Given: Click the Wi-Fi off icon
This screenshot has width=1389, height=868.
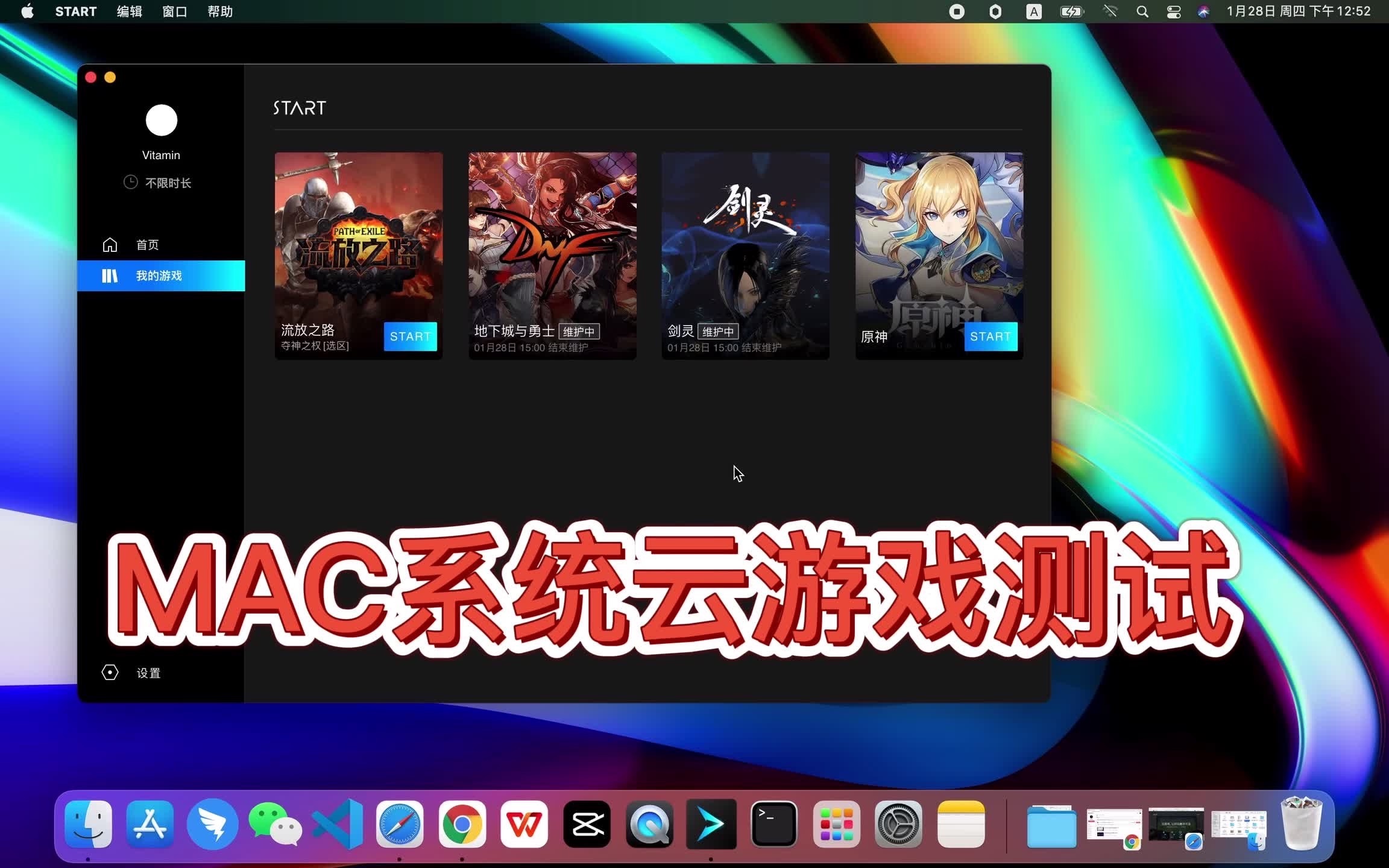Looking at the screenshot, I should tap(1110, 11).
